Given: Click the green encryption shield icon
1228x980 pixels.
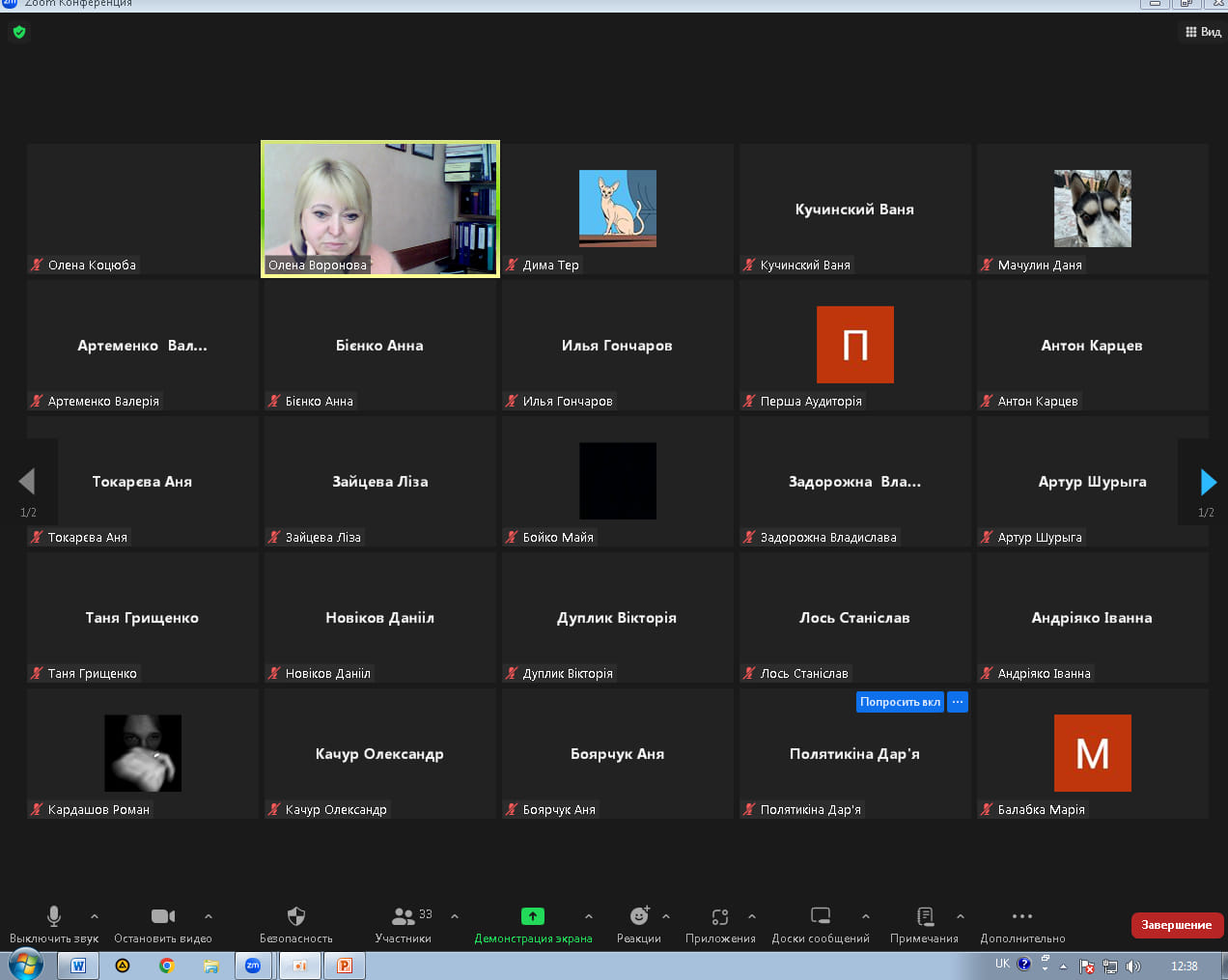Looking at the screenshot, I should pos(19,32).
